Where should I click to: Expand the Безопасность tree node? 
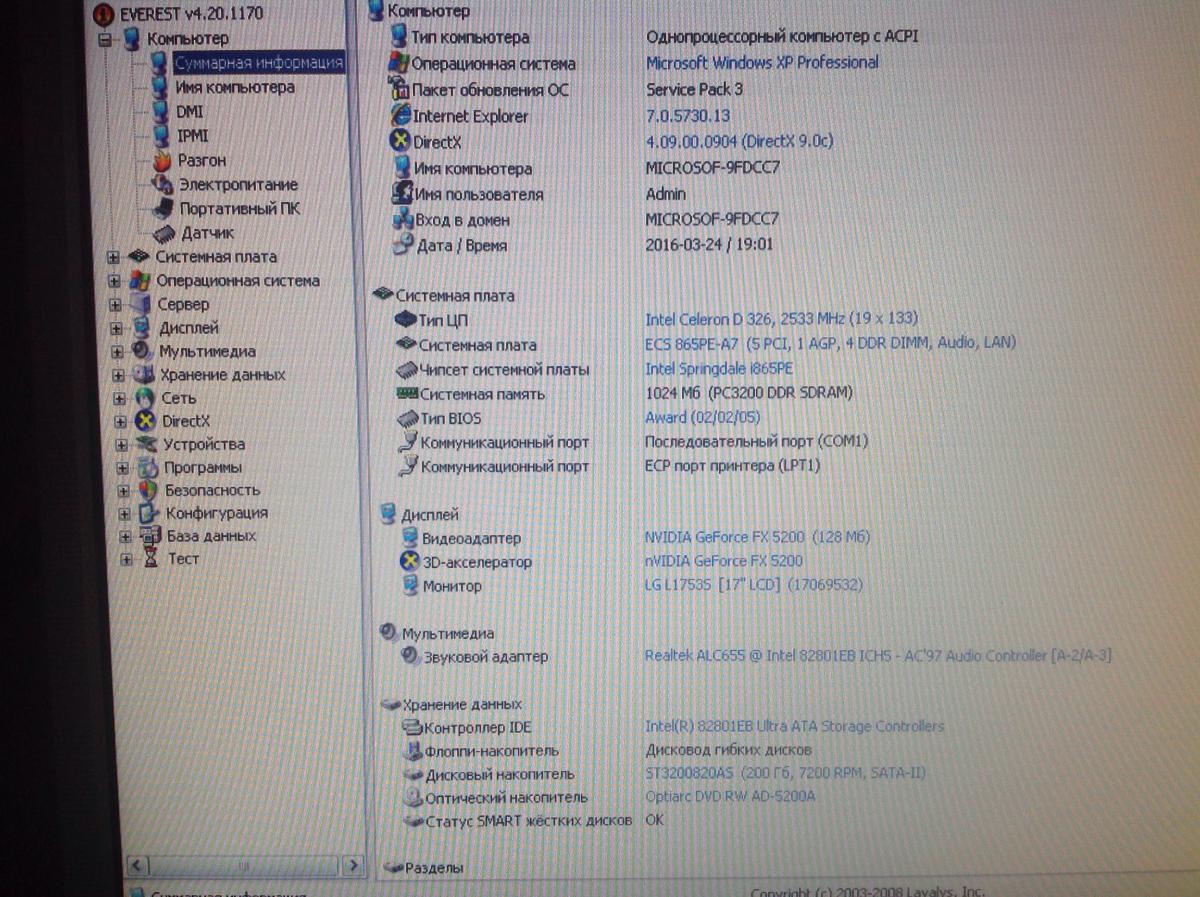coord(124,490)
